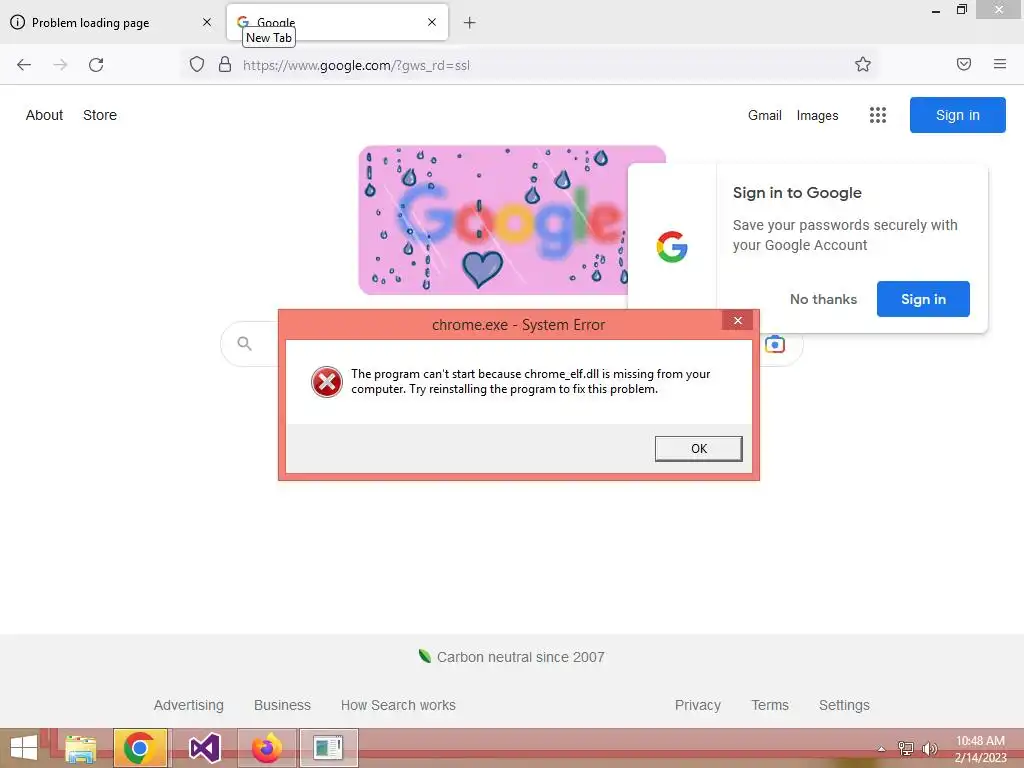Open the Images link
Viewport: 1024px width, 768px height.
[x=817, y=116]
